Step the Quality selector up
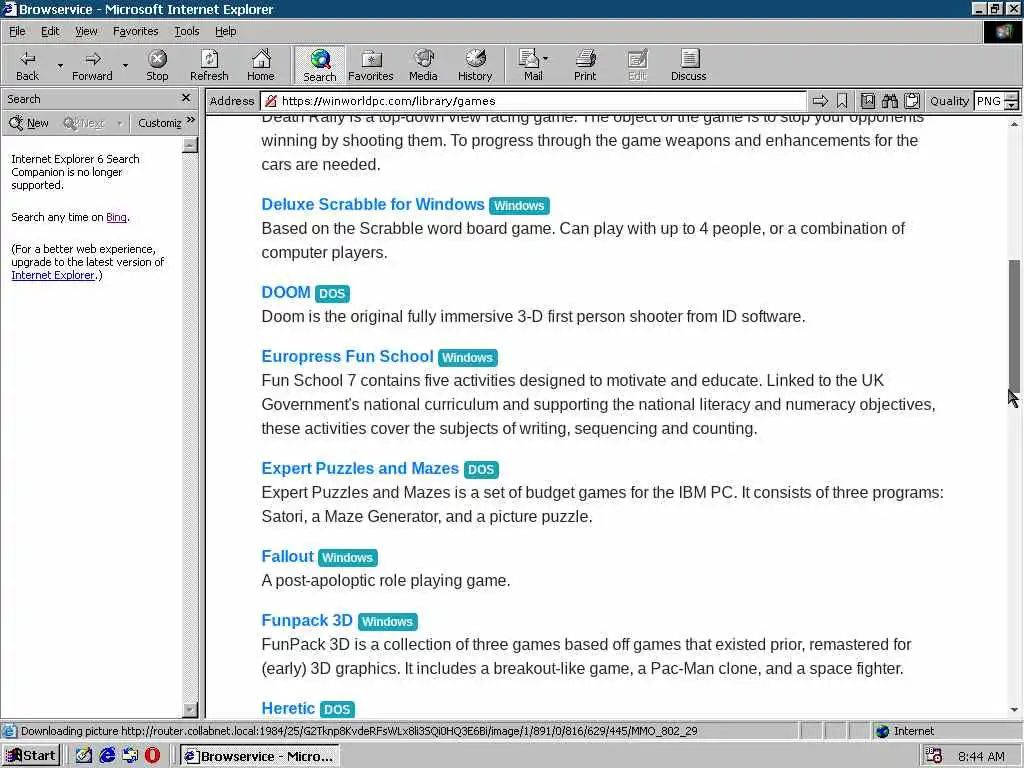Screen dimensions: 1024x768 tap(1012, 97)
